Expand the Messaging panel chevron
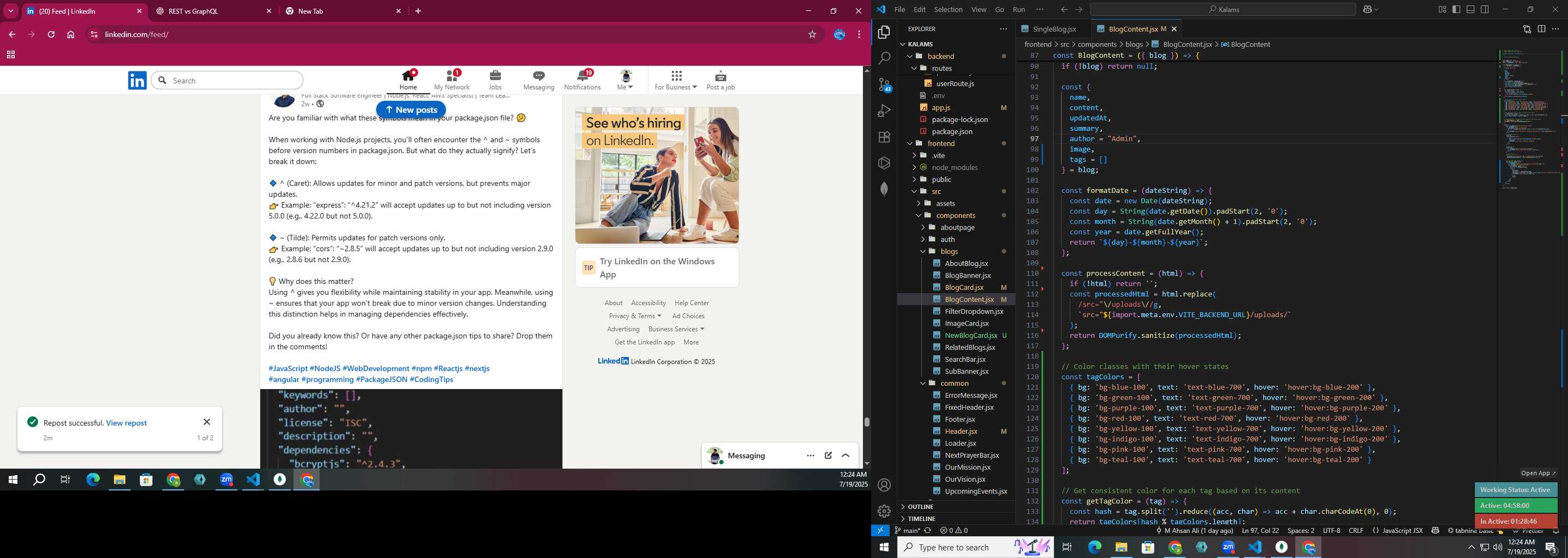The width and height of the screenshot is (1568, 558). [846, 456]
